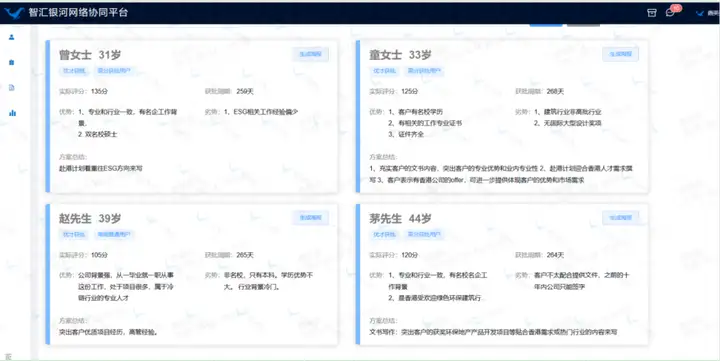720x361 pixels.
Task: Click the approval period 265天
Action: [245, 255]
